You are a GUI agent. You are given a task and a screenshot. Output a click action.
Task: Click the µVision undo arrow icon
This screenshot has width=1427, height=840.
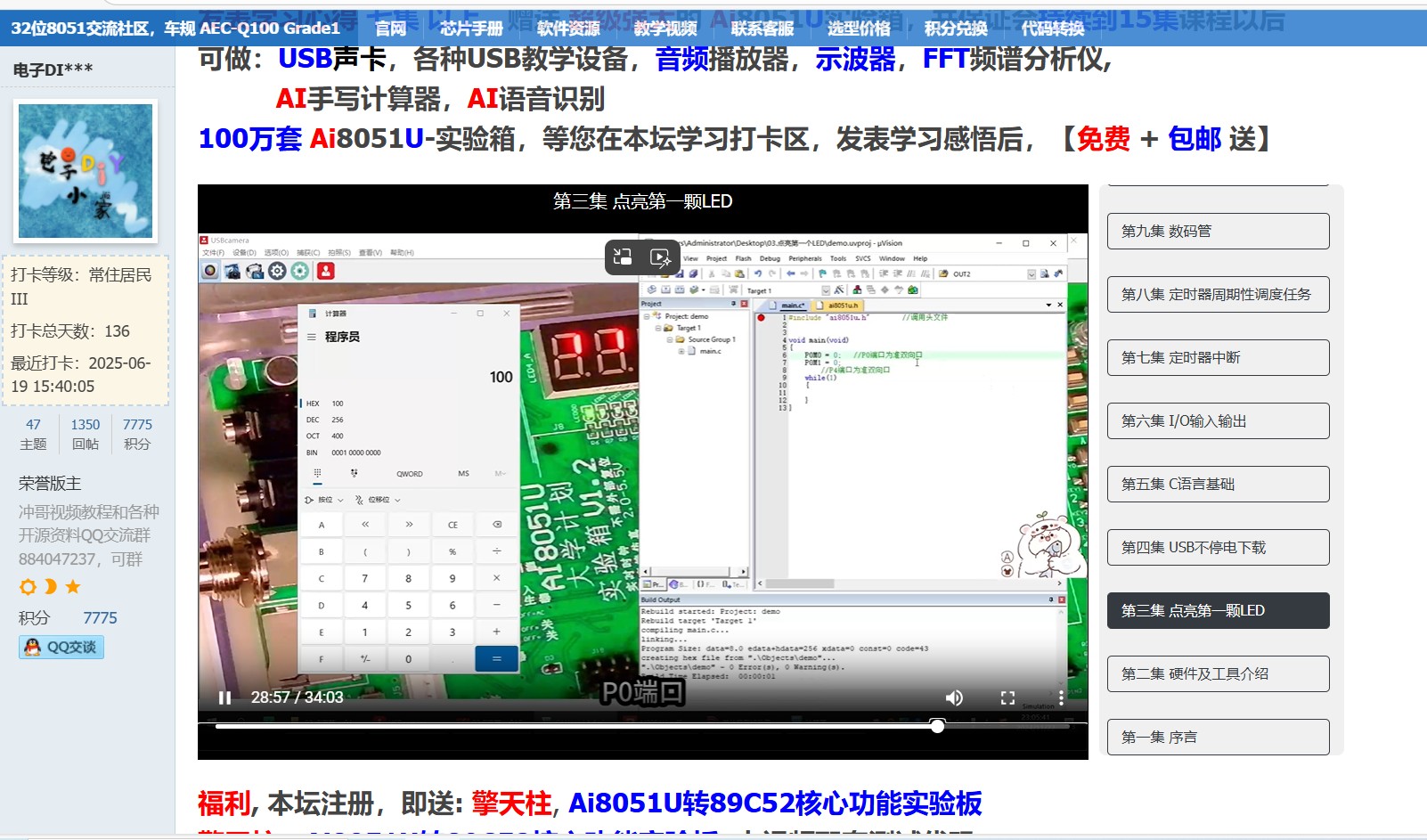[756, 273]
